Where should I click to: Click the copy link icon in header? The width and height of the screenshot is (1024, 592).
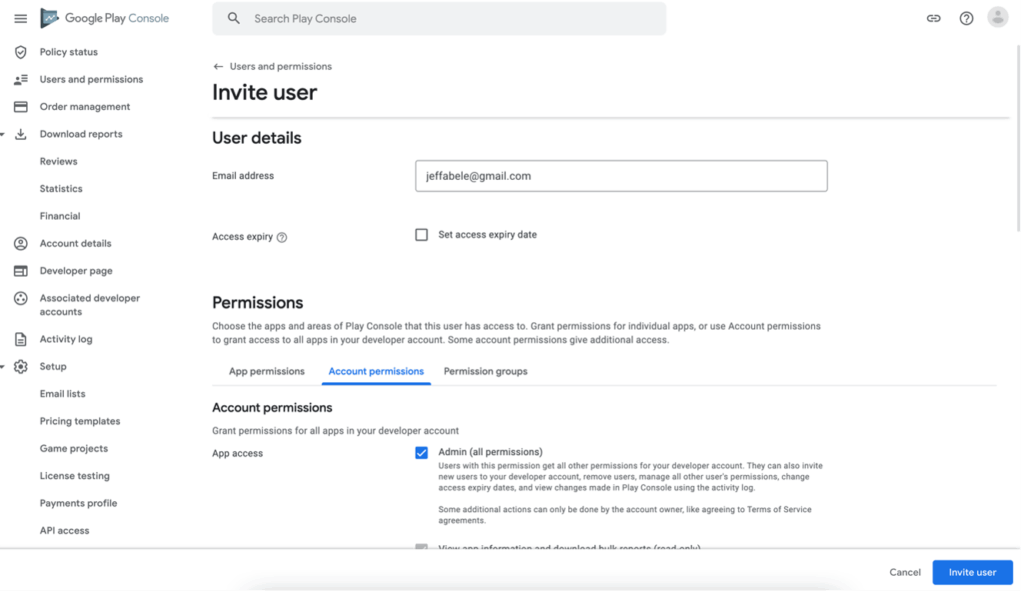tap(933, 18)
